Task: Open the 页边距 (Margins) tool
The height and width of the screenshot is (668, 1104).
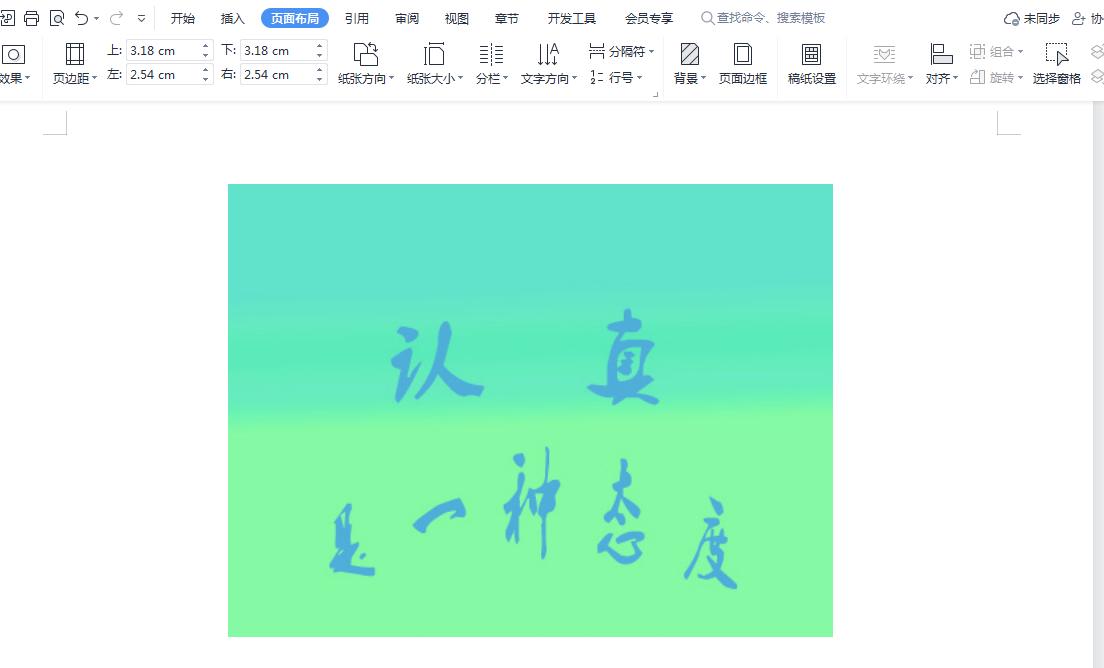Action: pos(74,63)
